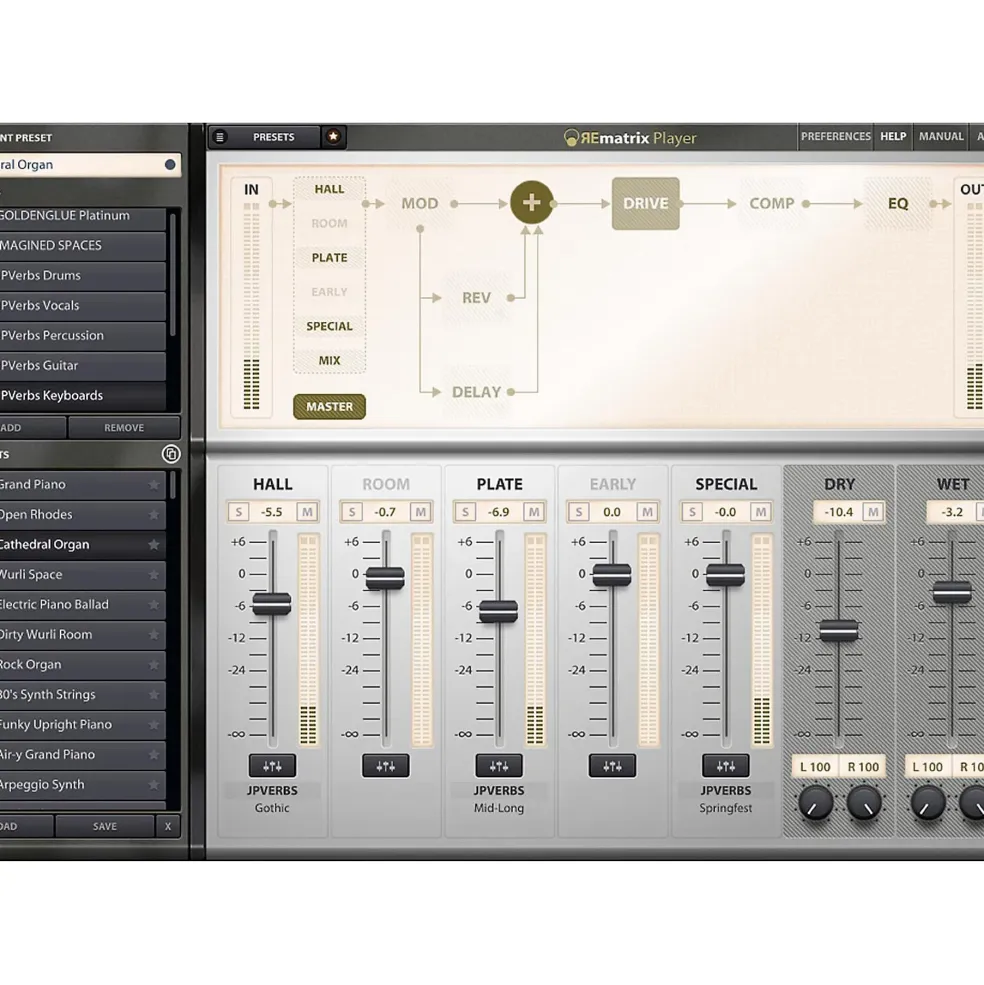Click the REMOVE bank button
The height and width of the screenshot is (985, 984).
(x=124, y=428)
